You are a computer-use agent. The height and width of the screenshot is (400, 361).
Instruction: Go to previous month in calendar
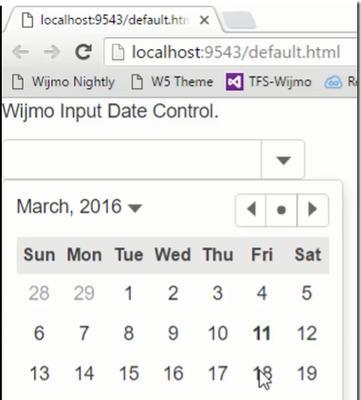pyautogui.click(x=251, y=210)
